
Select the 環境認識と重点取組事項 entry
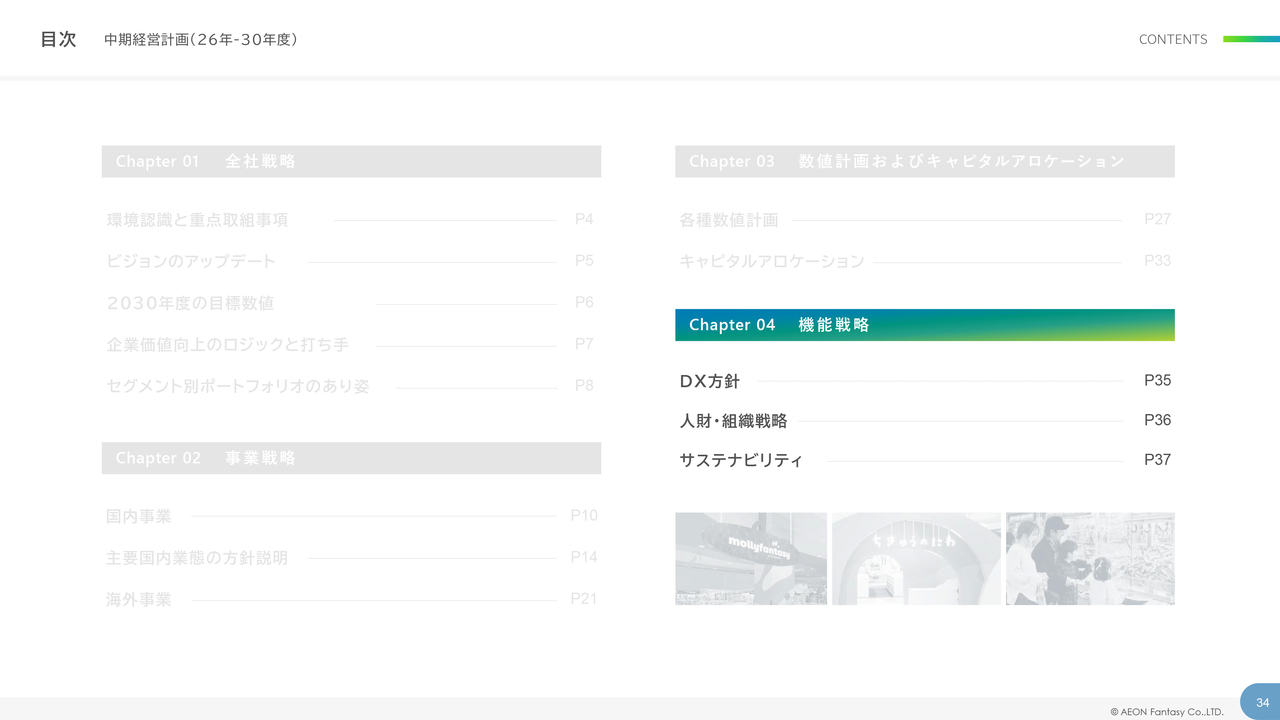coord(197,220)
